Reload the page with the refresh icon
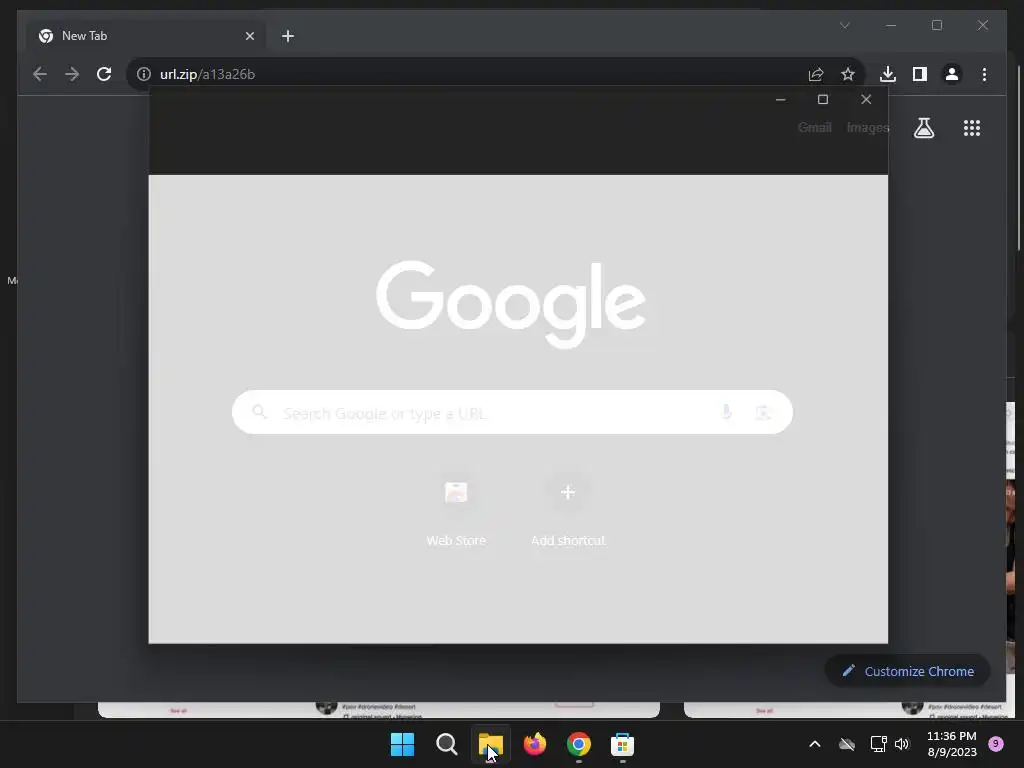Viewport: 1024px width, 768px height. click(x=104, y=74)
